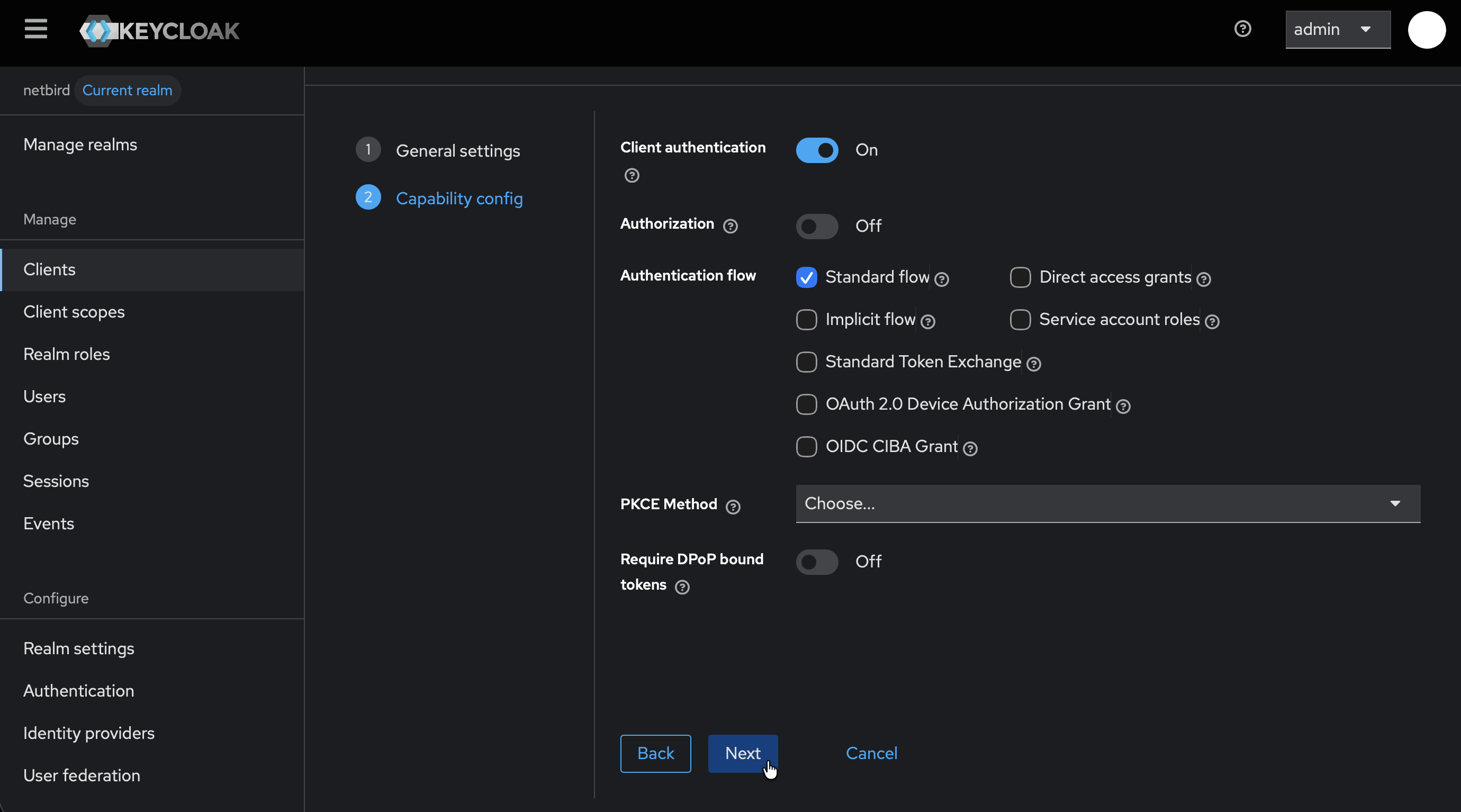View help for Direct access grants

click(1204, 279)
